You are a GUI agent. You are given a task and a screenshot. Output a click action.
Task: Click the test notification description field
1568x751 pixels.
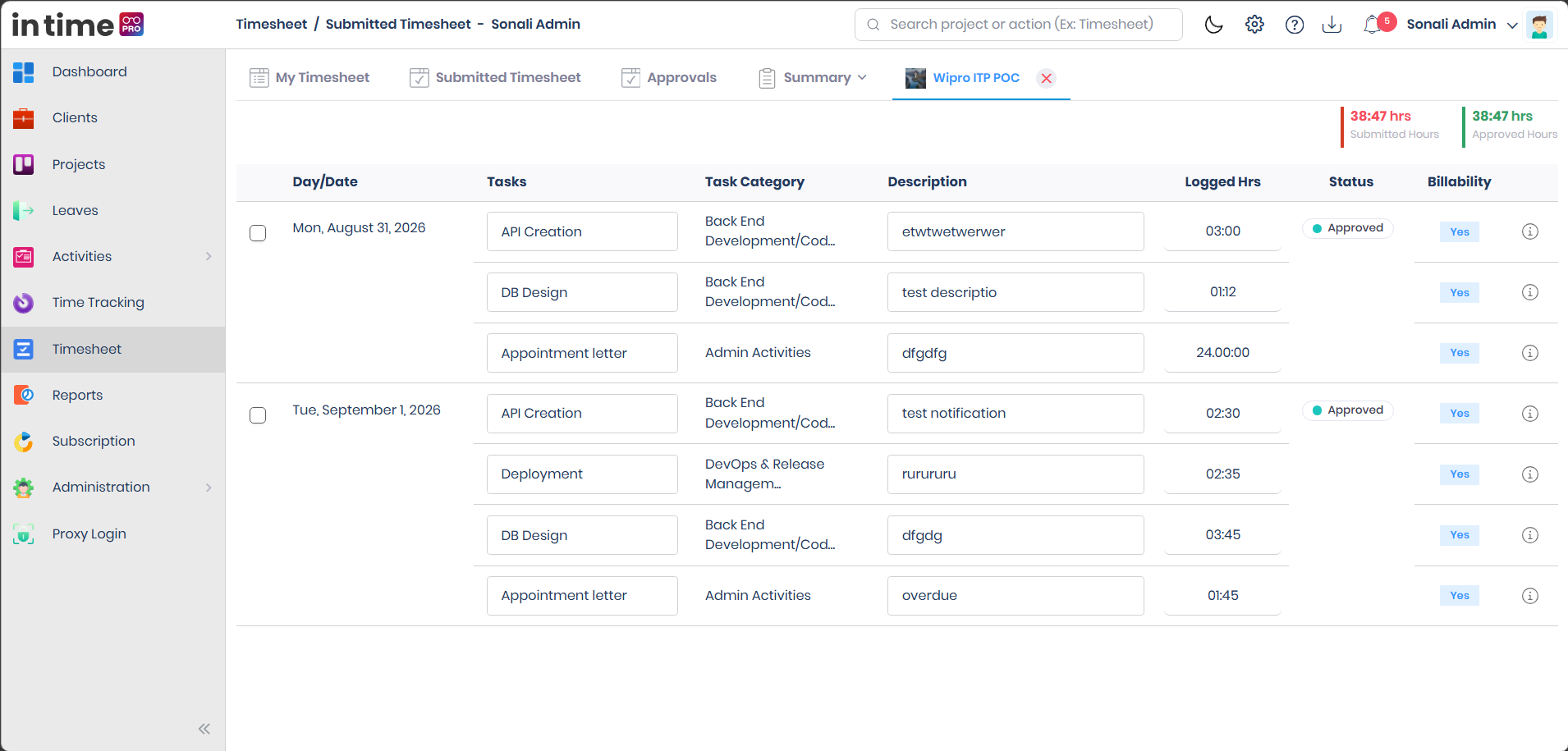pos(1016,414)
